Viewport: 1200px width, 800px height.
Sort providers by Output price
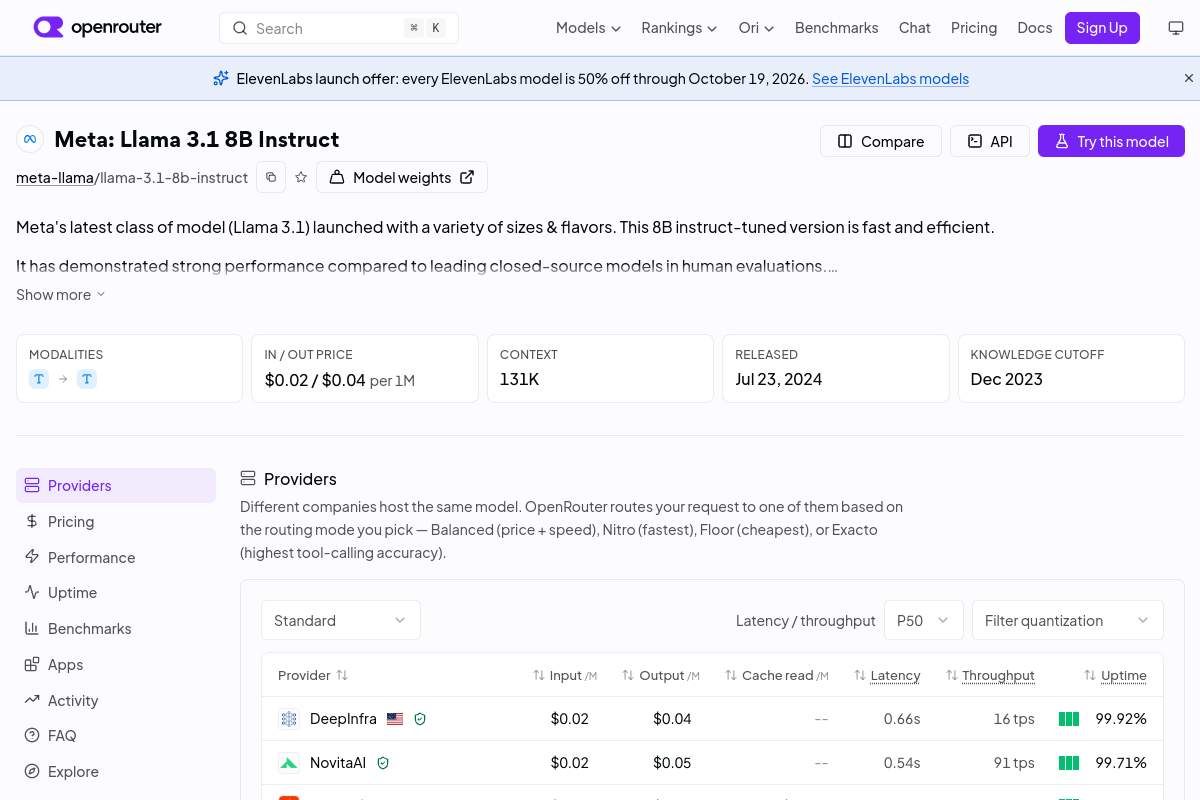point(661,675)
